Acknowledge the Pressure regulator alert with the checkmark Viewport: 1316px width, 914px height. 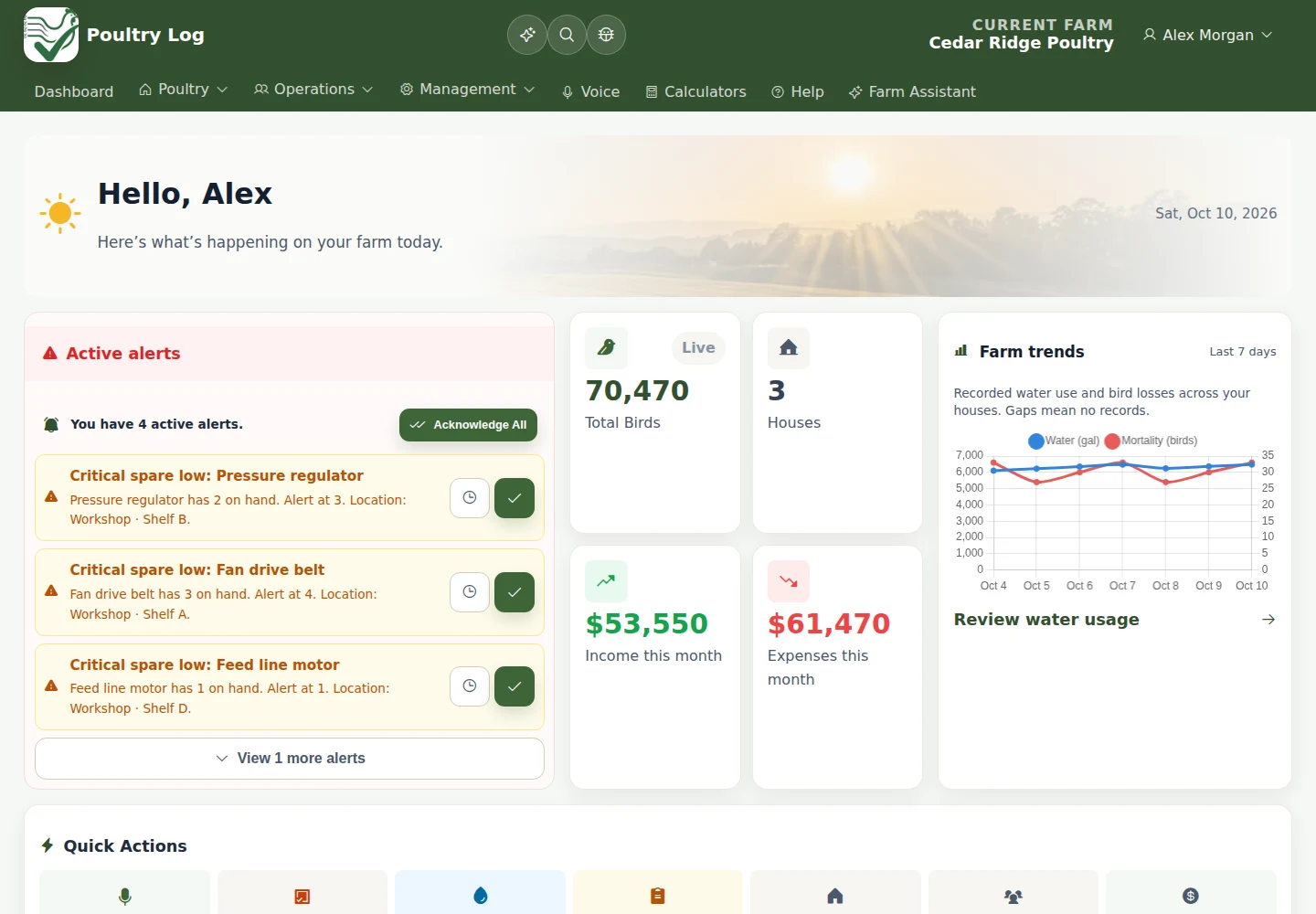pos(515,498)
